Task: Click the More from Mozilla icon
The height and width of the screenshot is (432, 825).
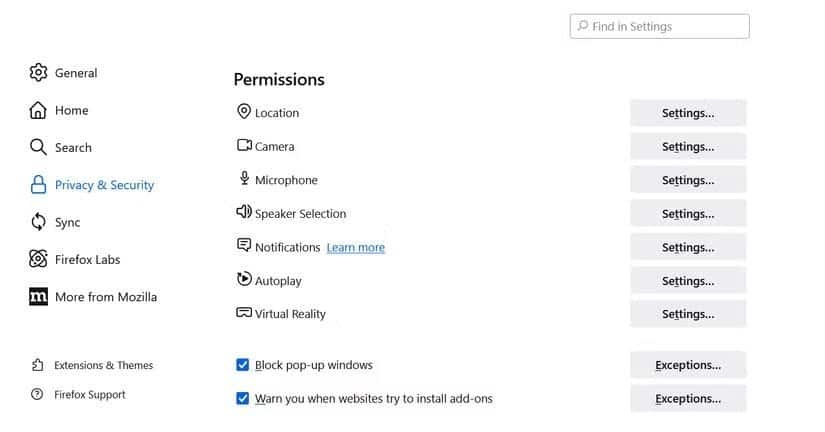Action: [38, 297]
